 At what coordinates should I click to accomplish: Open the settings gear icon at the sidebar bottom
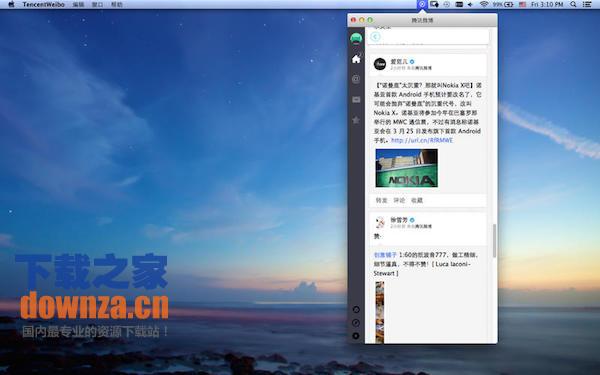(x=356, y=336)
